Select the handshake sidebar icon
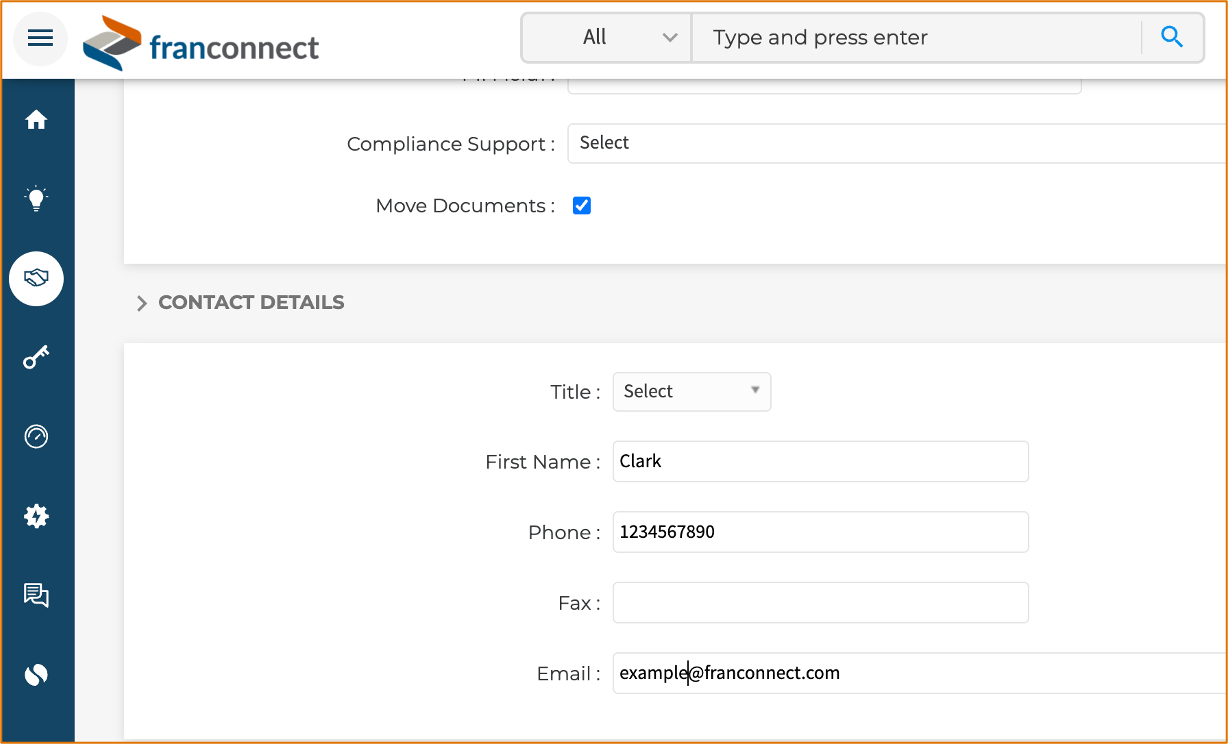1228x744 pixels. 37,278
